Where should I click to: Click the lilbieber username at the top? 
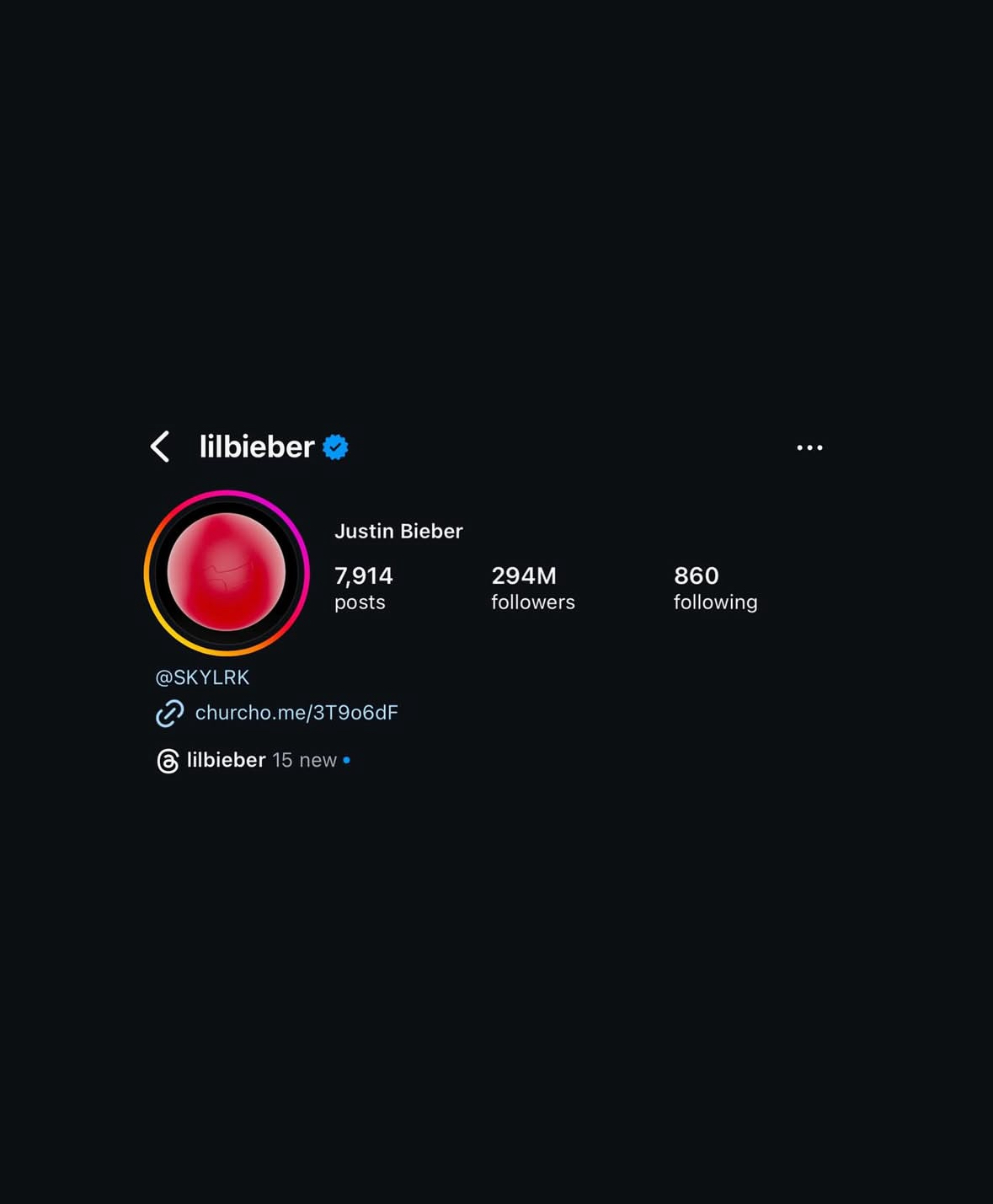pyautogui.click(x=257, y=447)
